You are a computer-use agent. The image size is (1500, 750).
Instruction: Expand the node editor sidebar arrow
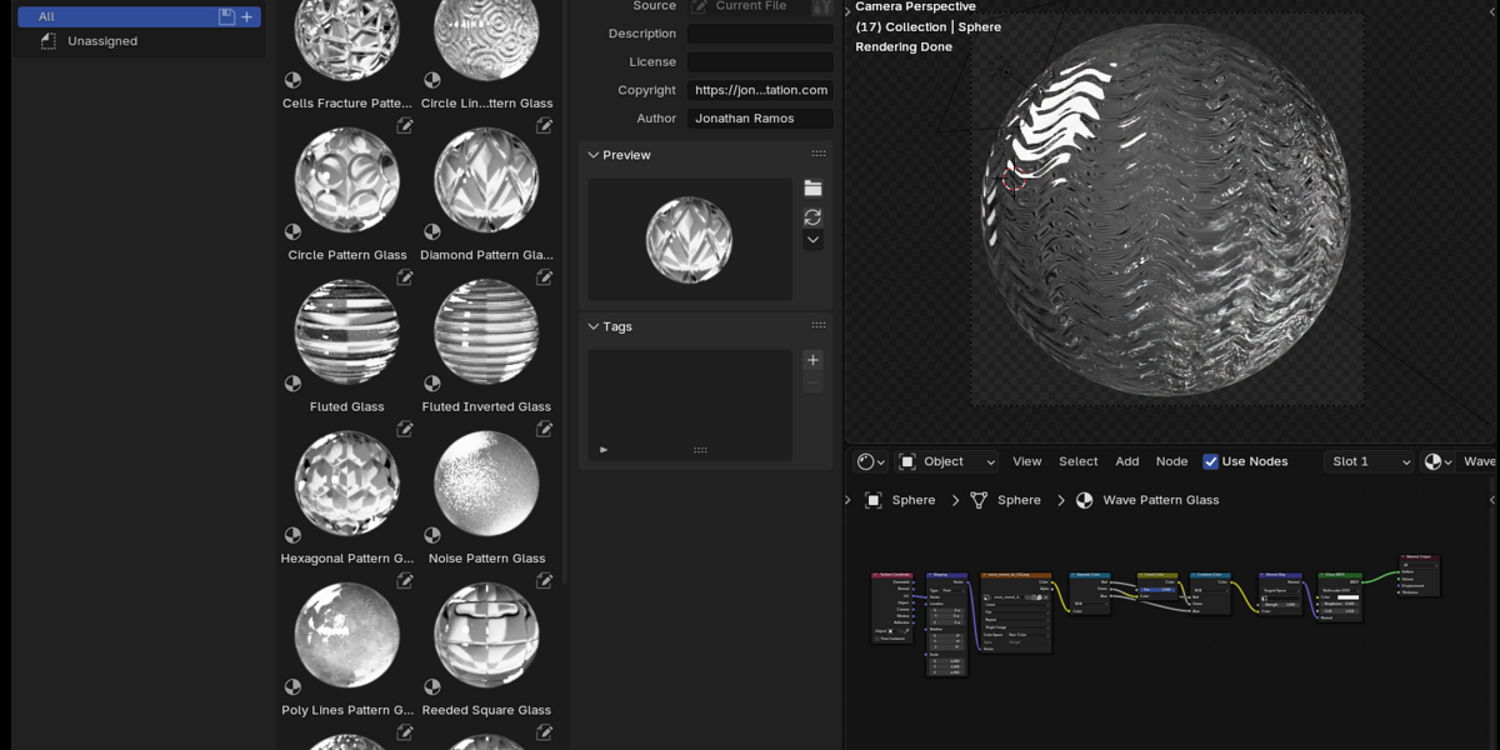click(1493, 500)
